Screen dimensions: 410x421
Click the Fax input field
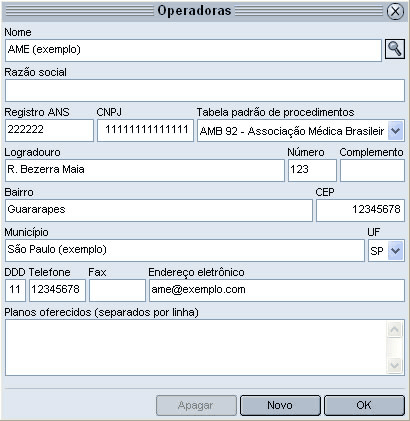coord(117,290)
